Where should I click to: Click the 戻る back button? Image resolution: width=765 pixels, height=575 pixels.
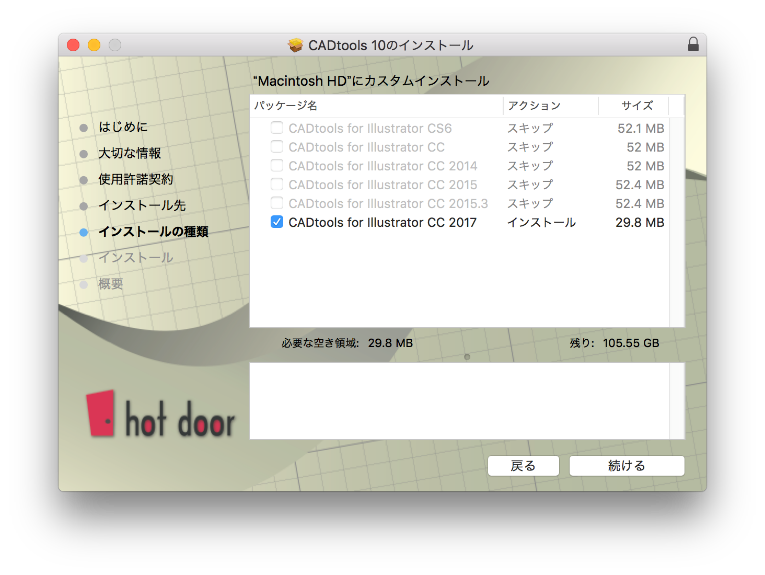coord(523,466)
